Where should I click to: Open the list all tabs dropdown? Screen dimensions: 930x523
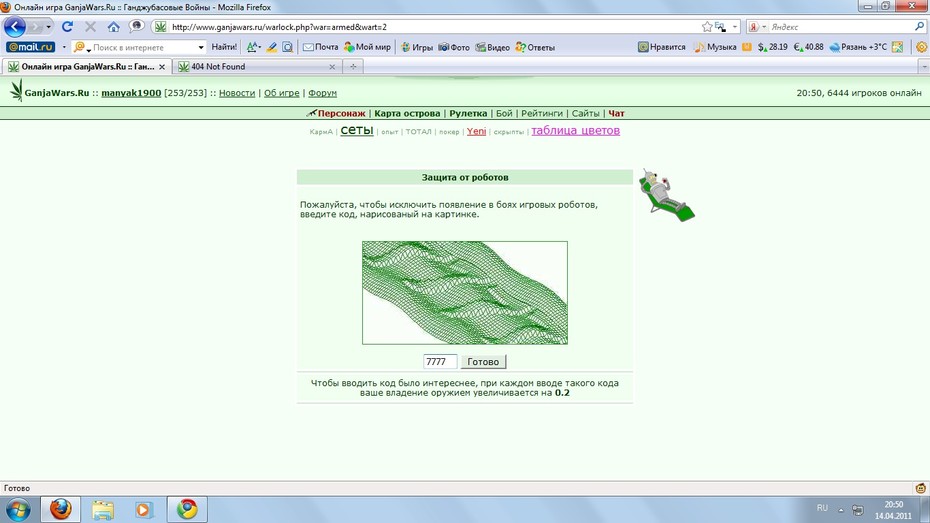point(924,67)
